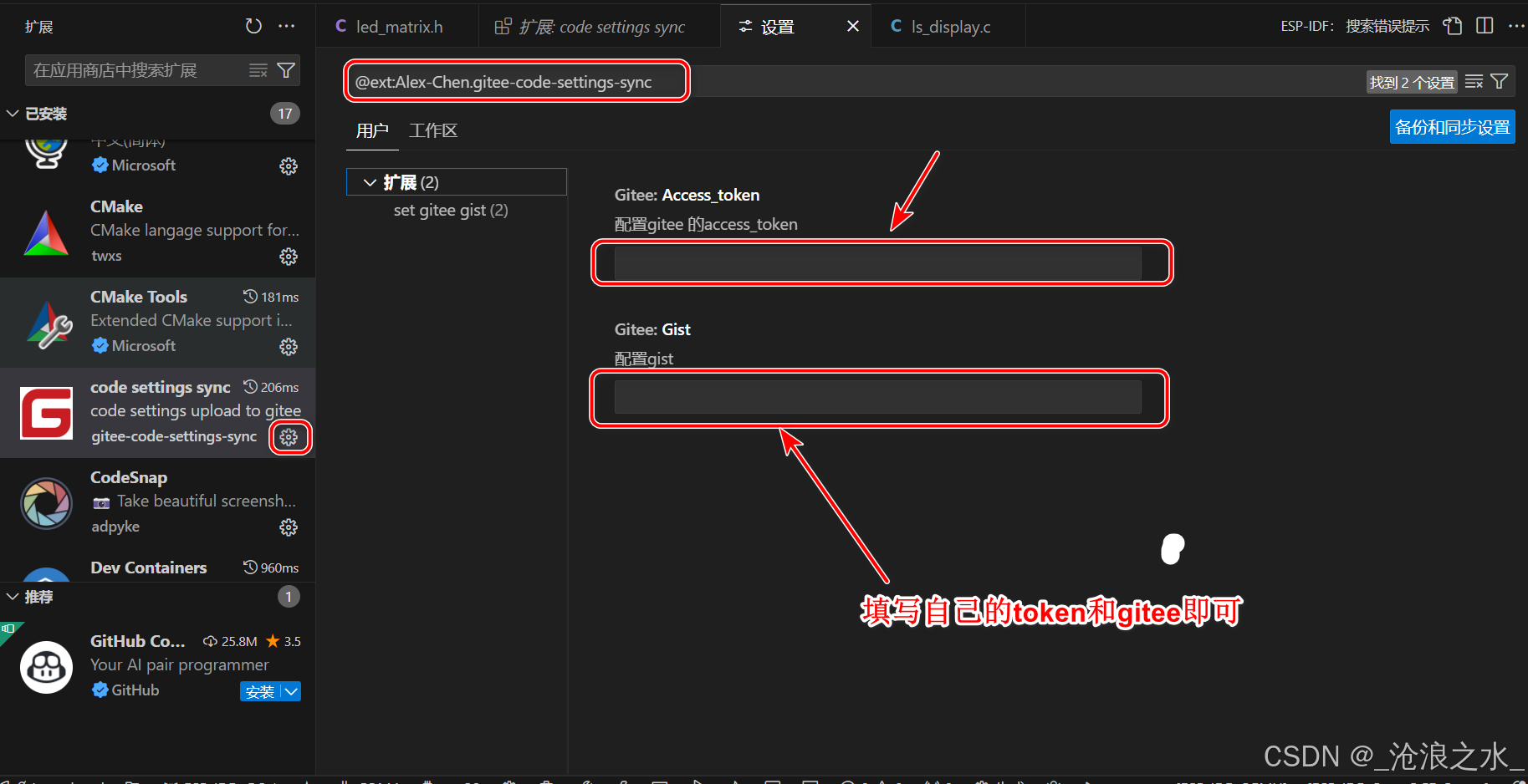Click the filter funnel in settings search

pos(1499,81)
